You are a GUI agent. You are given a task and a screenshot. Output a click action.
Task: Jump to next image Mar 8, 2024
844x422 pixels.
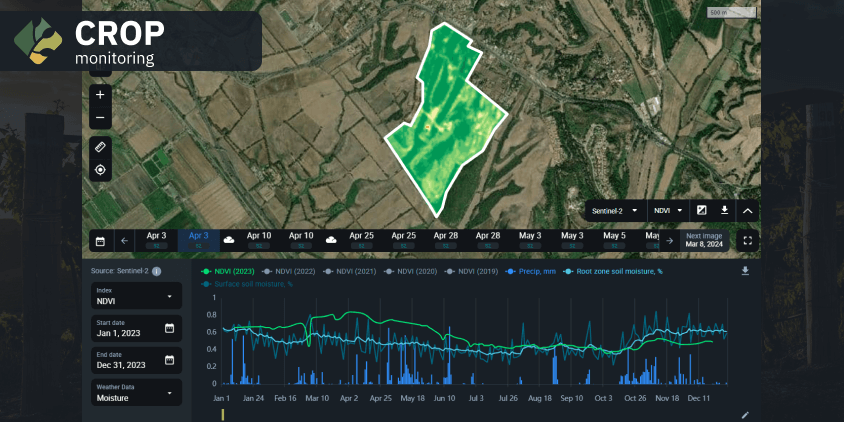pos(704,240)
